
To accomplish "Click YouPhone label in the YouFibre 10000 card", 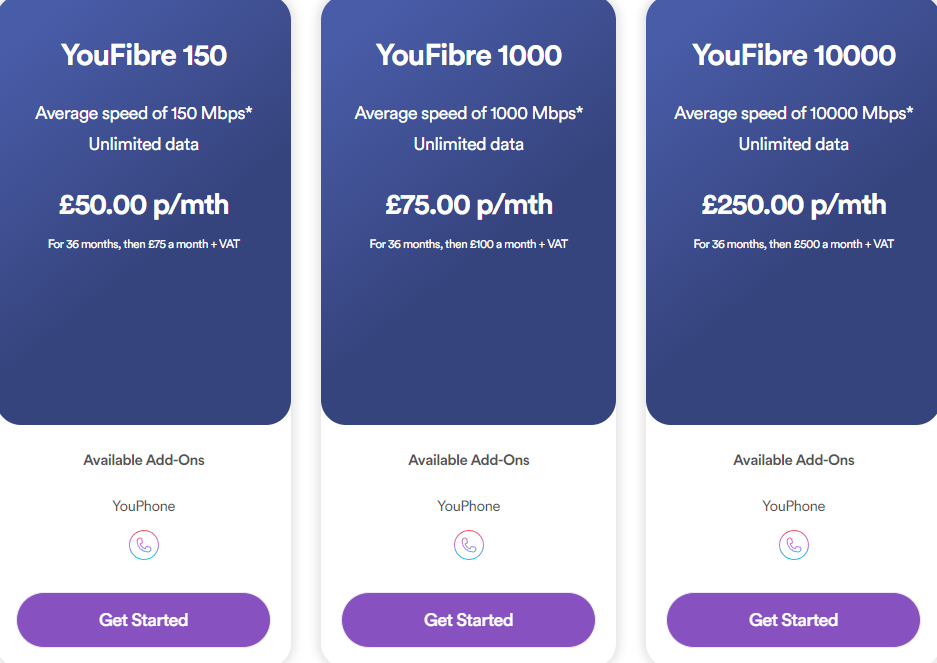I will [794, 506].
